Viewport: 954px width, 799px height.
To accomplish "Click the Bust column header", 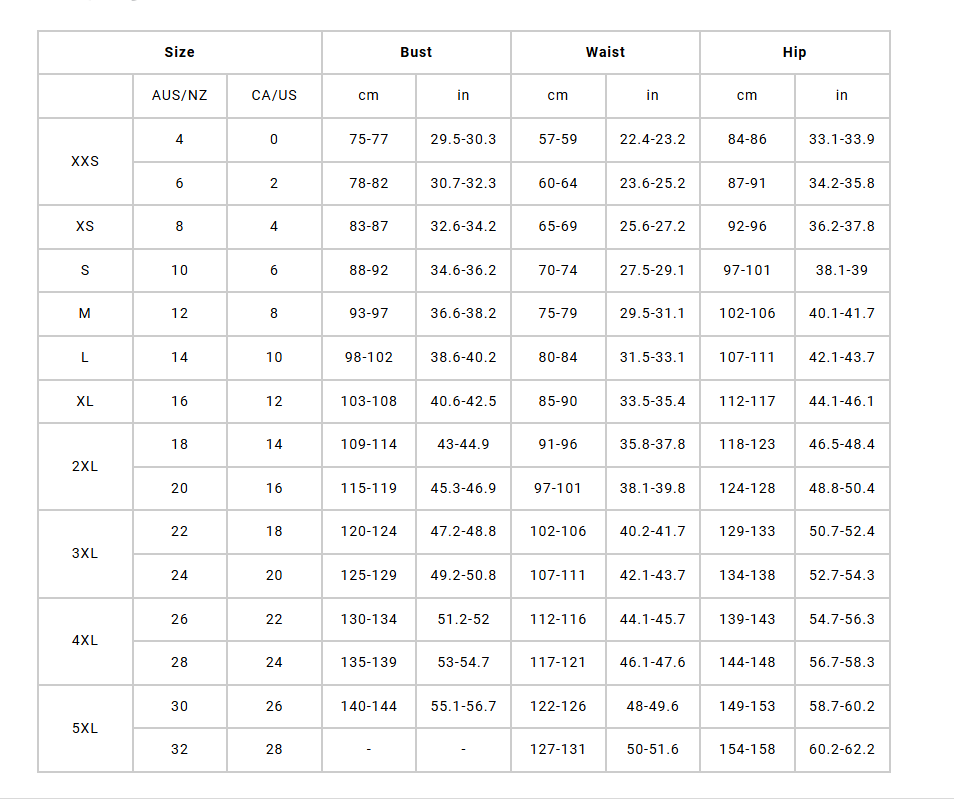I will [x=416, y=52].
